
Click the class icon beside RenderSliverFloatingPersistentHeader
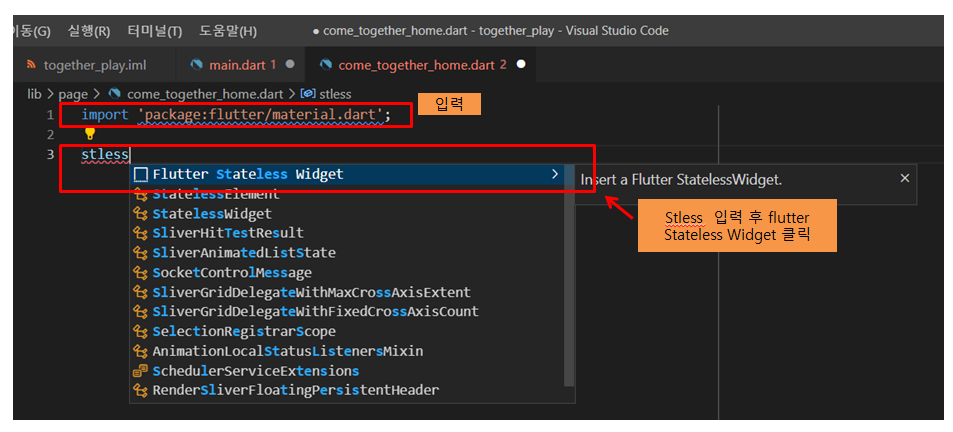tap(141, 390)
